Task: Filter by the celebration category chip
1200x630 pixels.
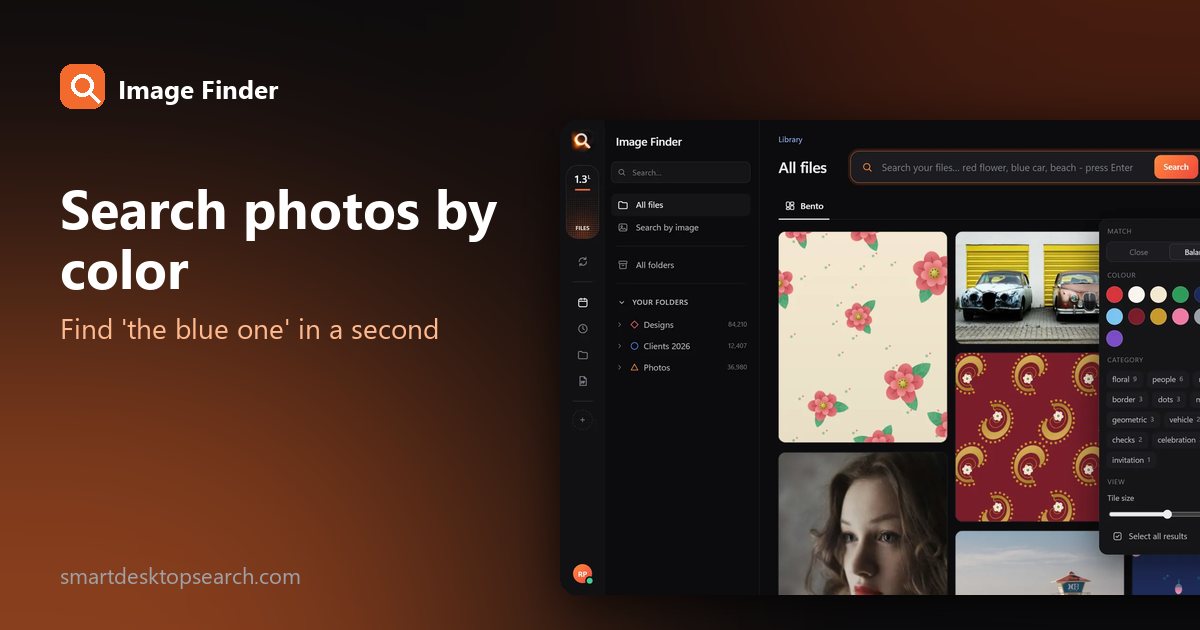Action: [x=1176, y=440]
